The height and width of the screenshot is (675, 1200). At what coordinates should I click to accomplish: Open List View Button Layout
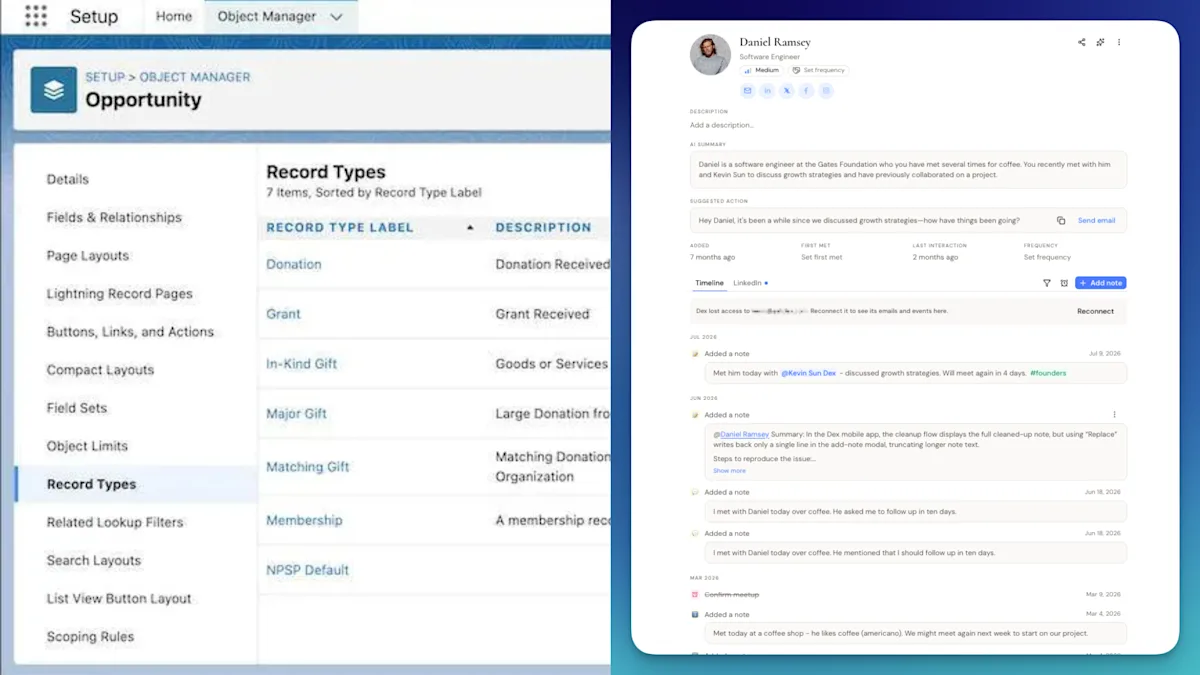click(119, 598)
